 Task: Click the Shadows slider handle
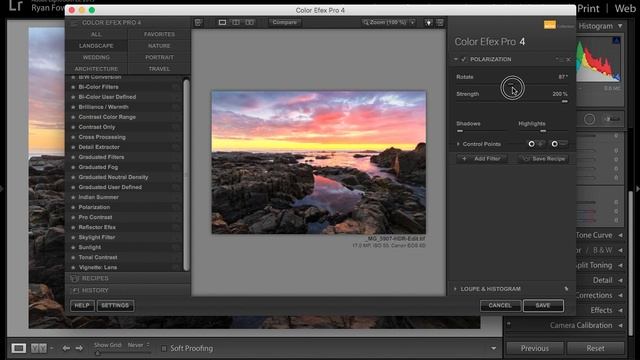[x=460, y=131]
